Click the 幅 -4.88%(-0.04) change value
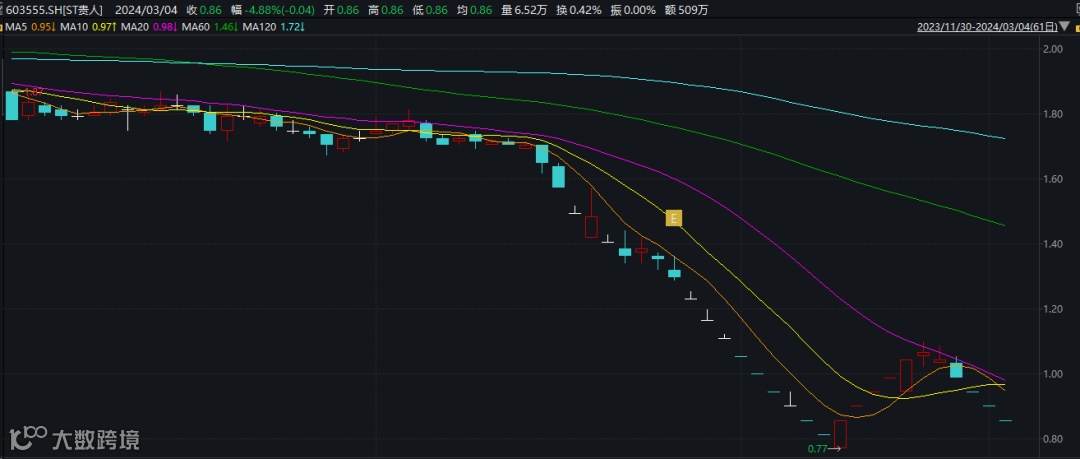The image size is (1080, 459). click(273, 10)
